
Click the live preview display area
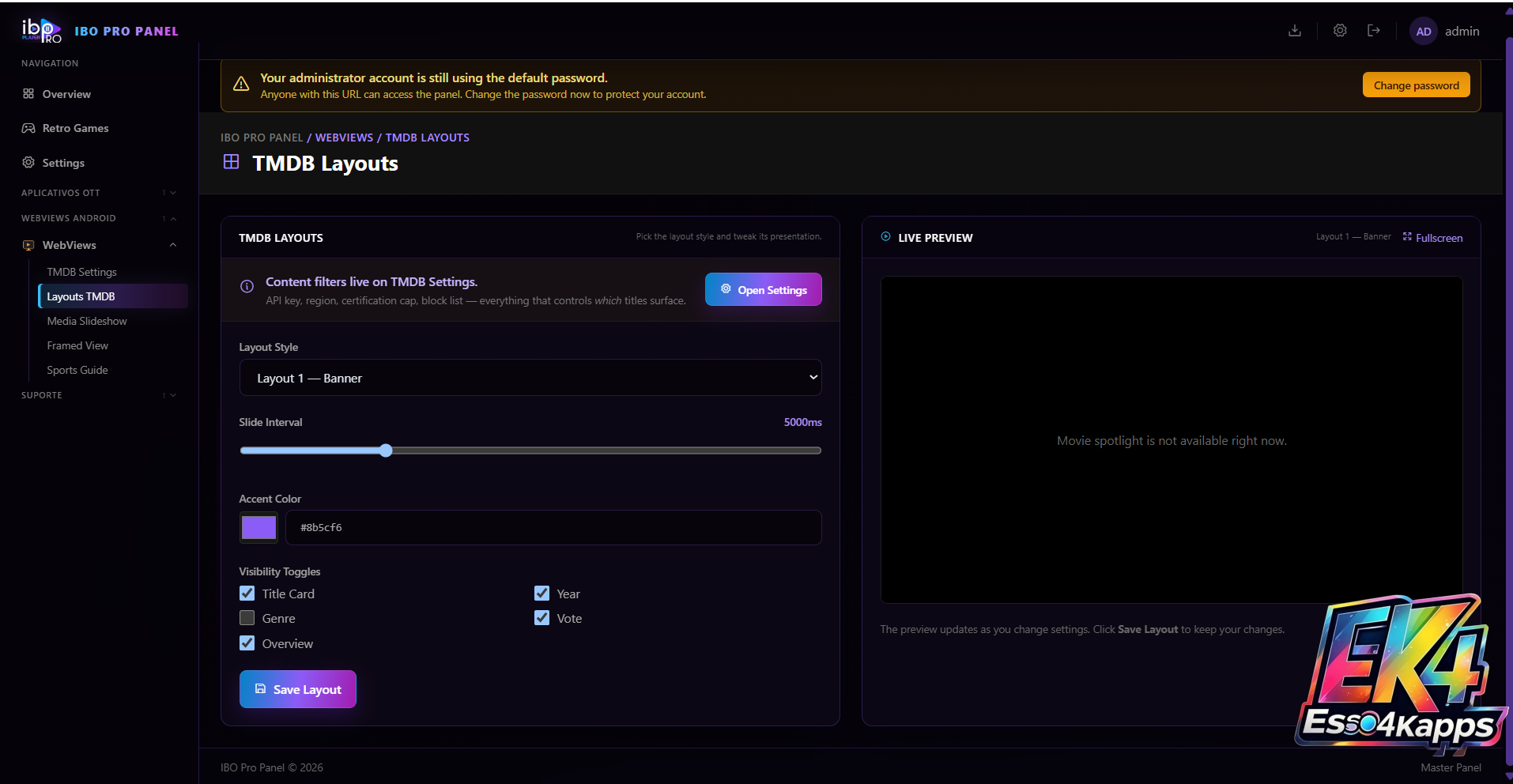pos(1172,440)
